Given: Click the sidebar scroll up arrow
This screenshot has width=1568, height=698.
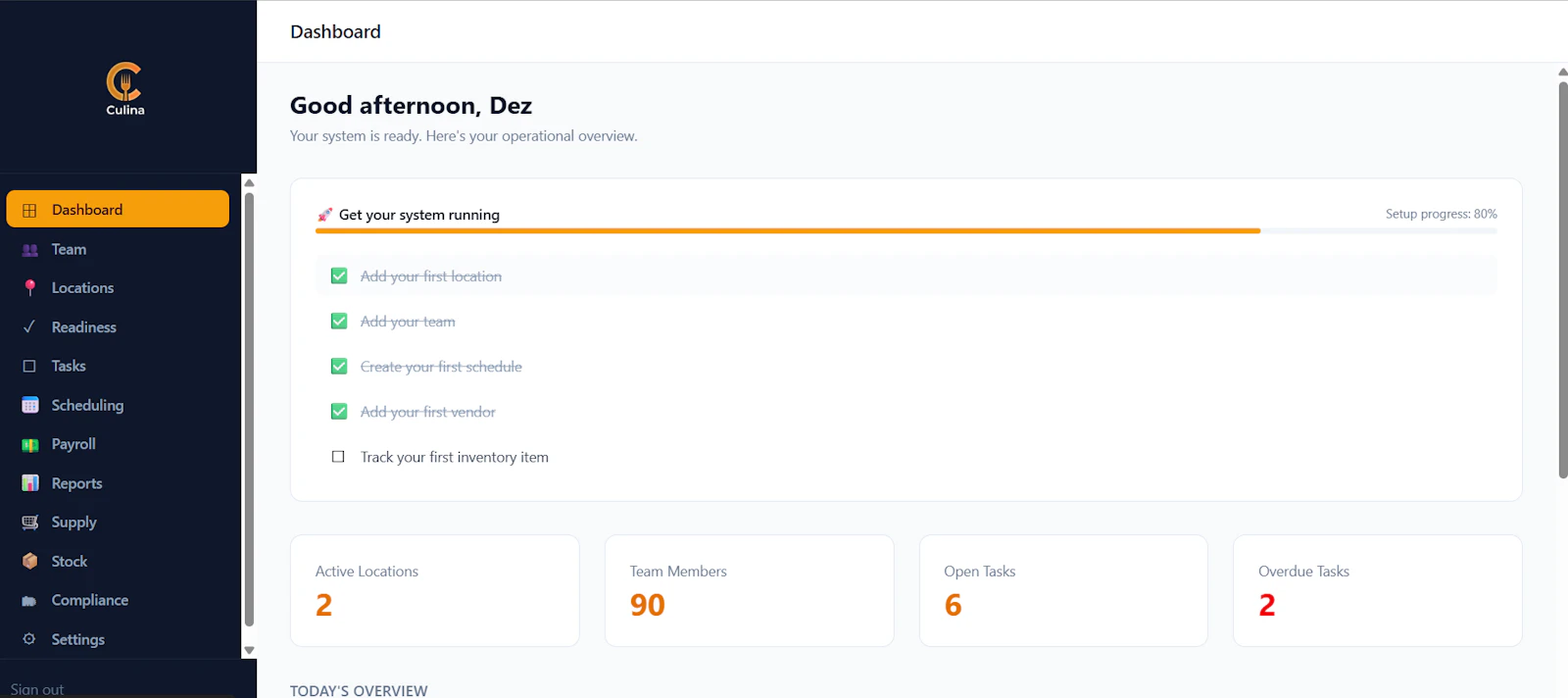Looking at the screenshot, I should [249, 182].
